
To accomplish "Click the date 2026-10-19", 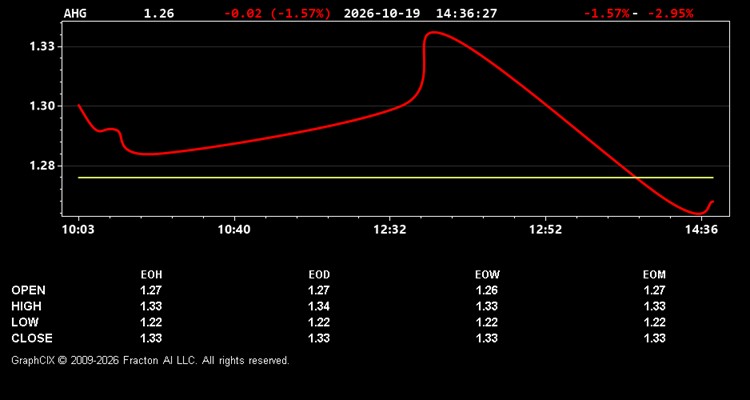I will tap(382, 13).
